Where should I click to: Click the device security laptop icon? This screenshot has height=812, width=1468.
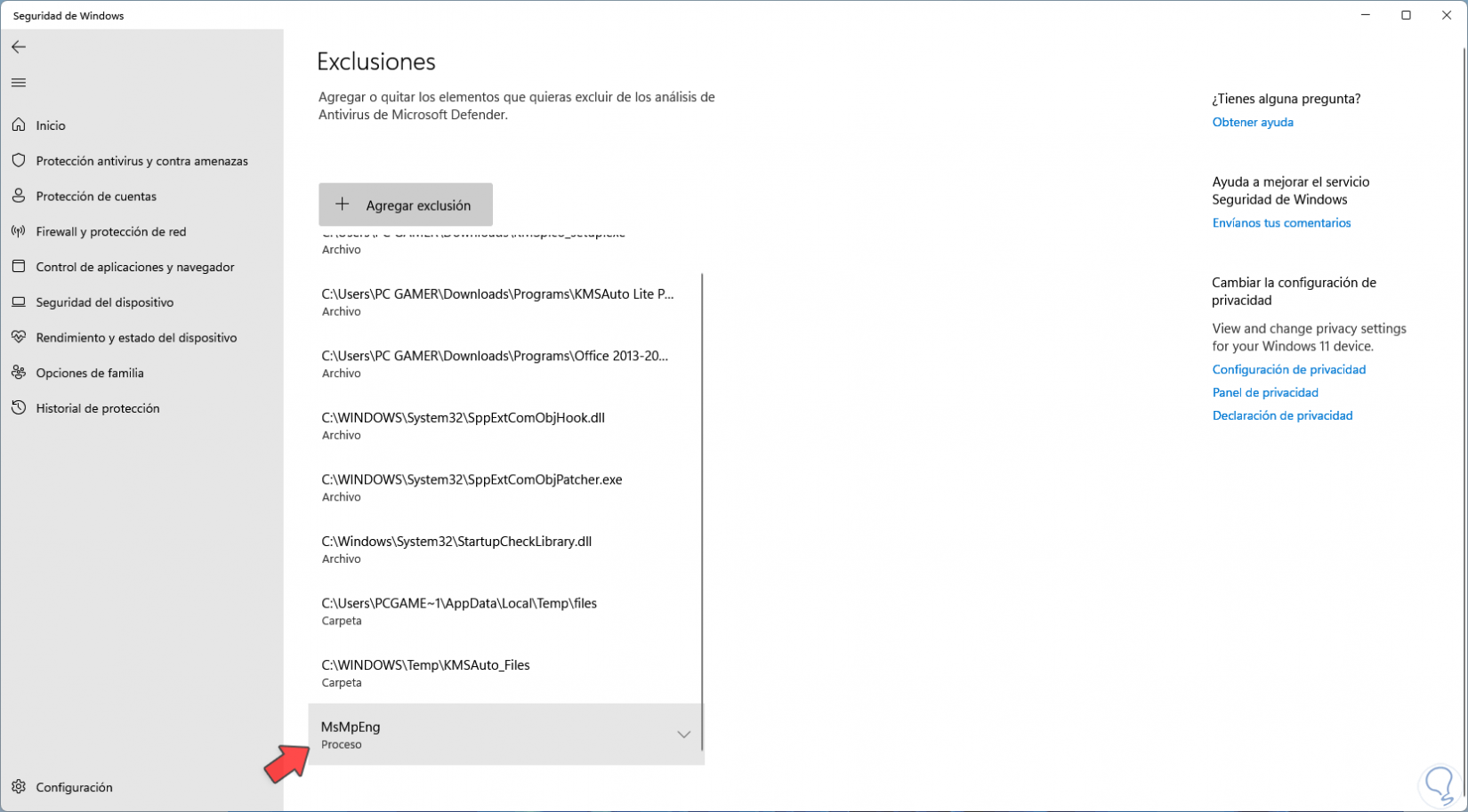[19, 302]
